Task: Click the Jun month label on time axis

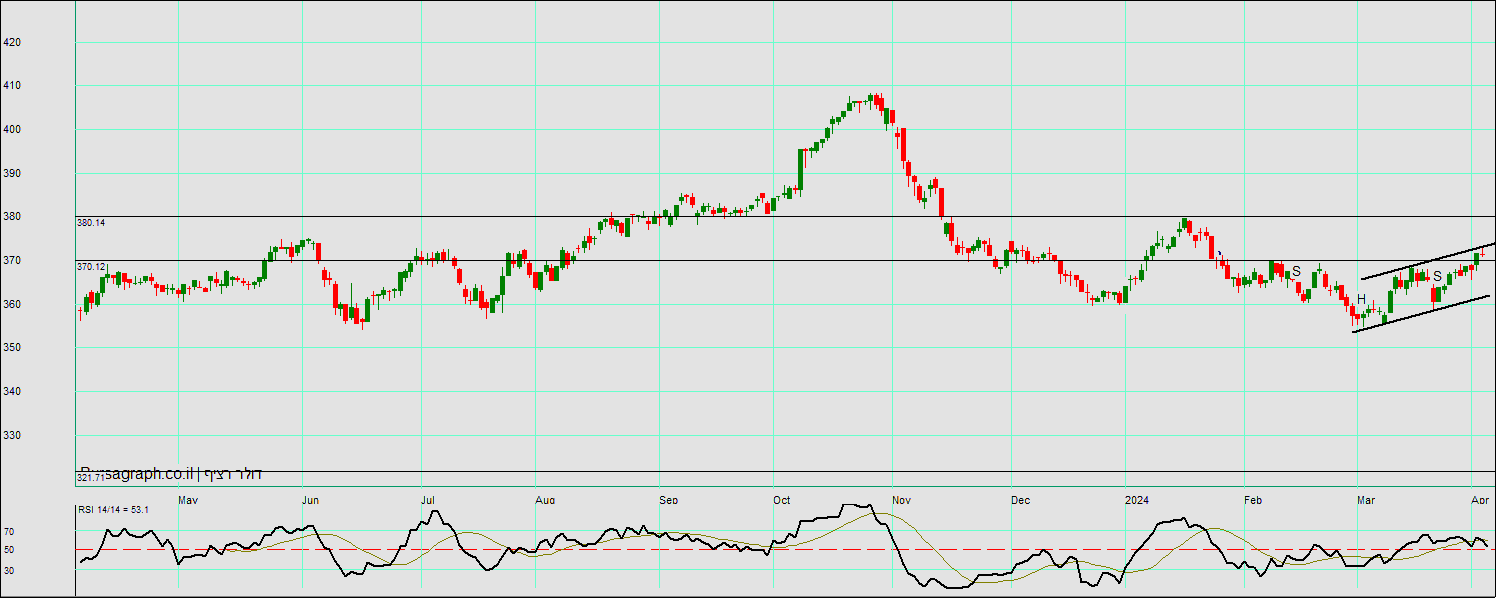Action: pyautogui.click(x=310, y=499)
